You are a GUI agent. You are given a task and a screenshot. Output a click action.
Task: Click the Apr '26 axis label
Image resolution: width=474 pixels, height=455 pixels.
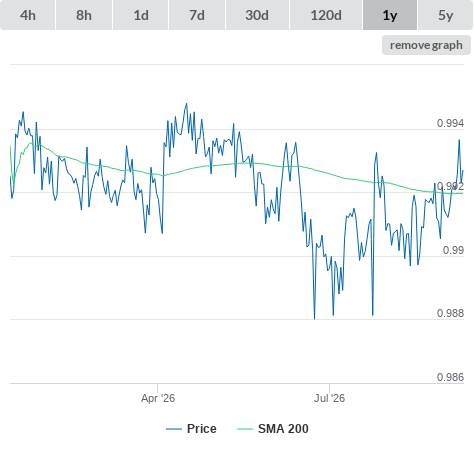click(158, 398)
